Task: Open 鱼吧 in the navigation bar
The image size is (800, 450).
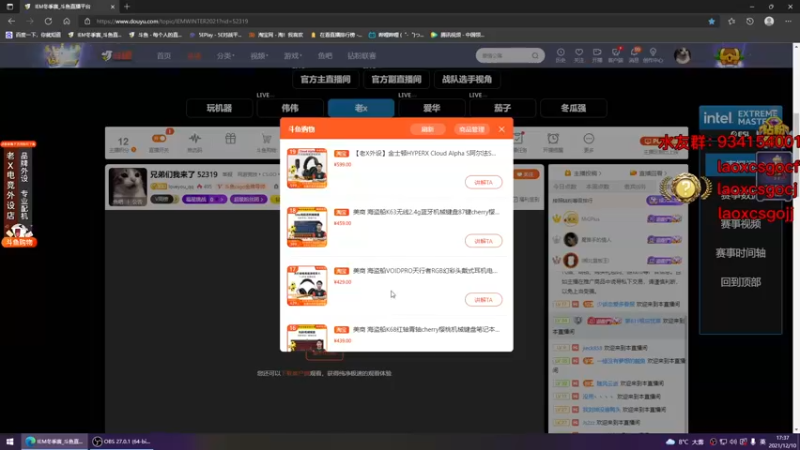Action: click(325, 56)
